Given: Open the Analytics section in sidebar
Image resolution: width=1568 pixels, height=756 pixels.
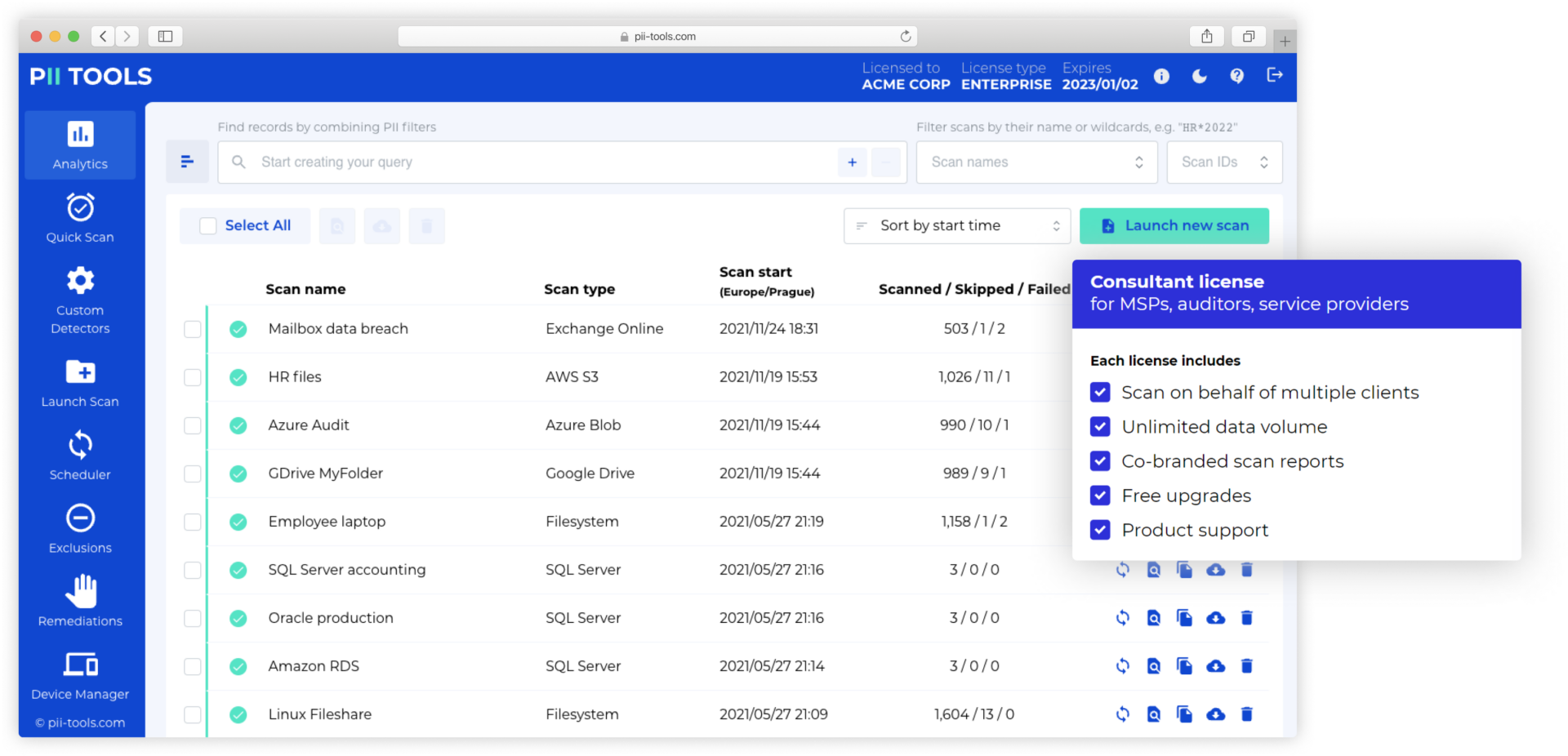Looking at the screenshot, I should tap(80, 145).
